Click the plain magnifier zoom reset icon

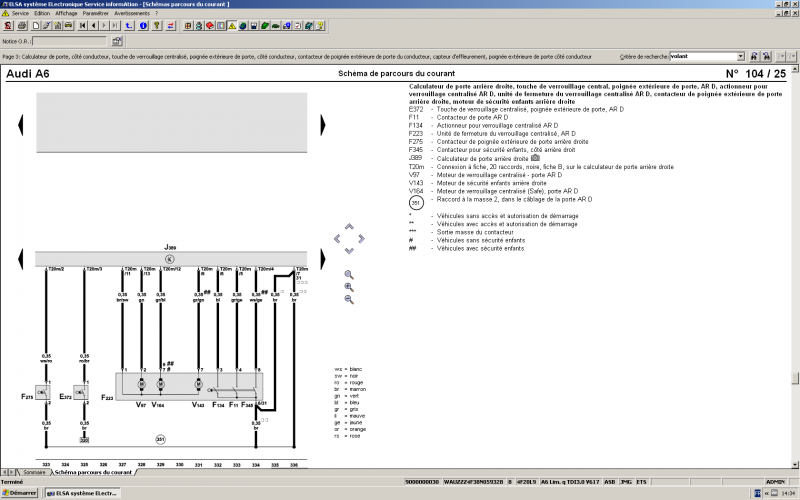(349, 275)
